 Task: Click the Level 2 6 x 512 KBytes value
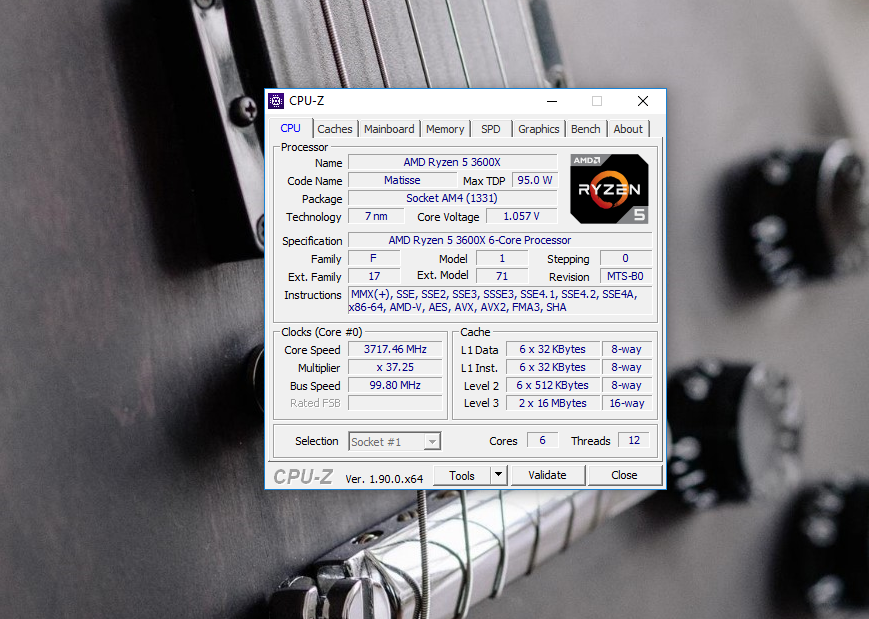[x=553, y=385]
